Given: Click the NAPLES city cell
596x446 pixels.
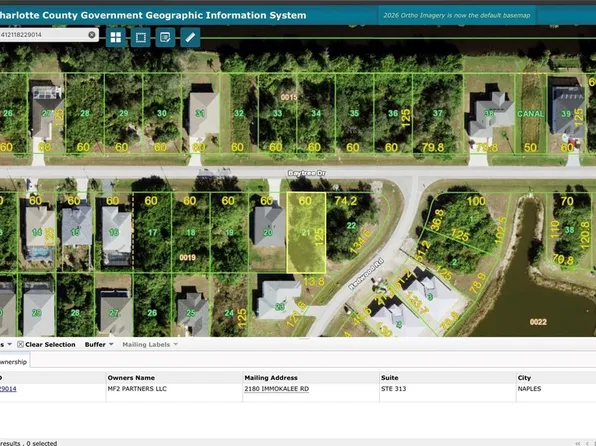Looking at the screenshot, I should 529,389.
